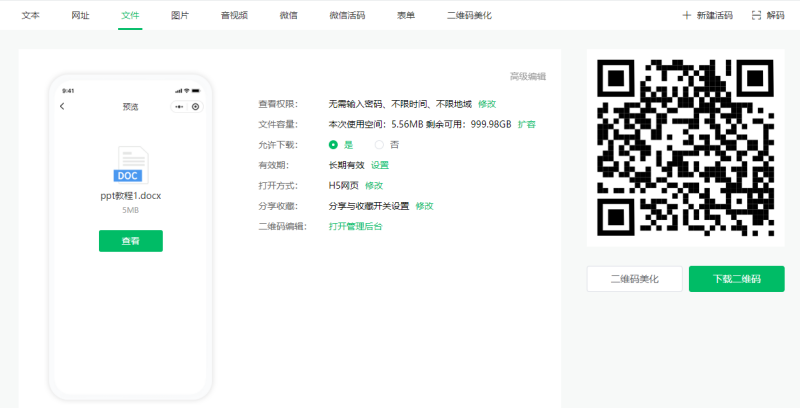Click the blue DOC file icon
Image resolution: width=800 pixels, height=408 pixels.
coord(131,165)
